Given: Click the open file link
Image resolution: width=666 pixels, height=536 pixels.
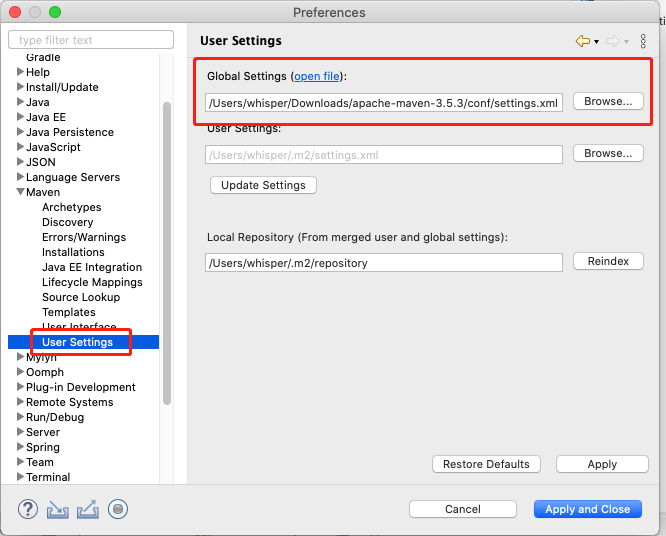Looking at the screenshot, I should click(316, 76).
